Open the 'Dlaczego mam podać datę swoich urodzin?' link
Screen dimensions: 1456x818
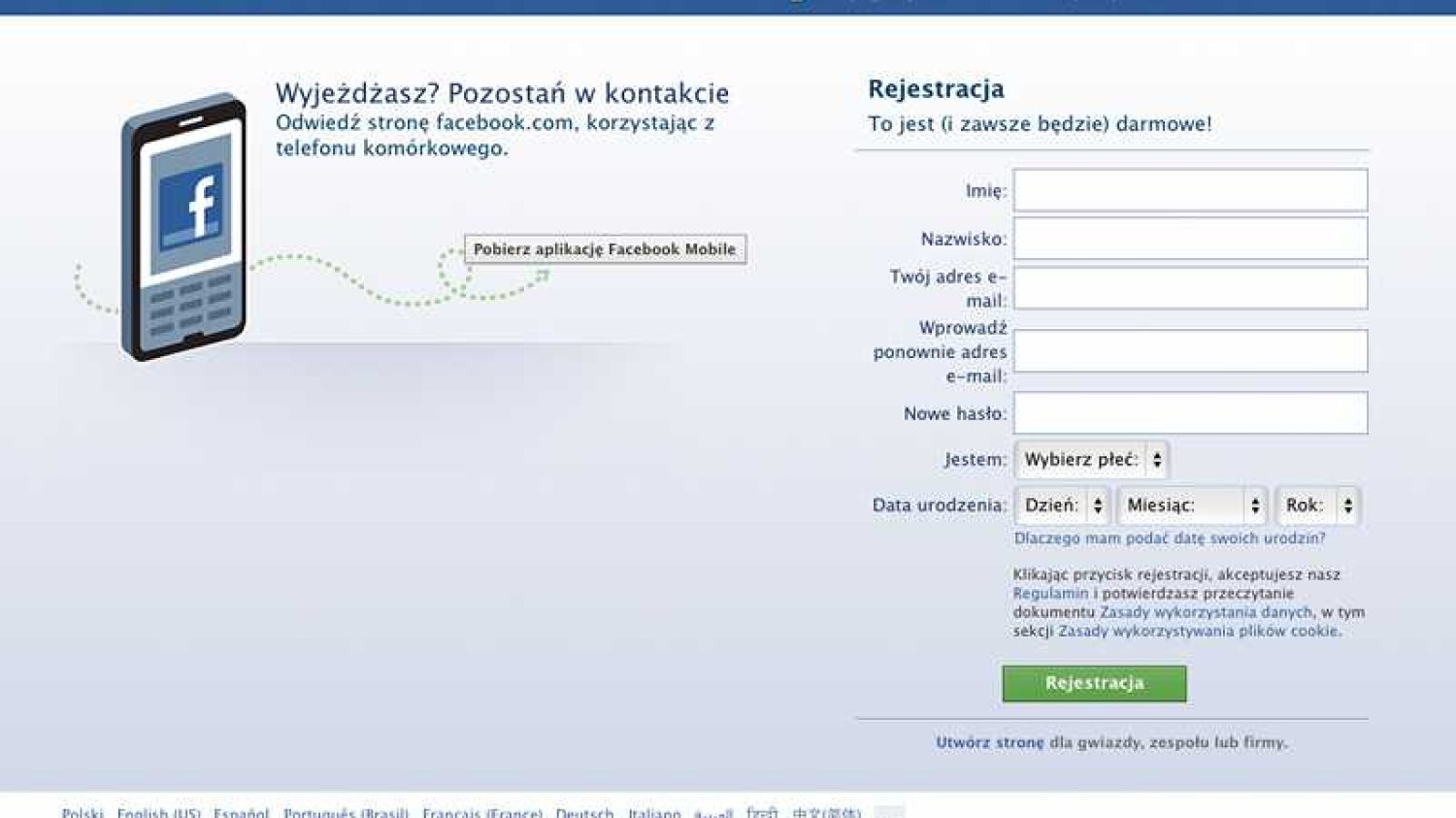(1169, 539)
